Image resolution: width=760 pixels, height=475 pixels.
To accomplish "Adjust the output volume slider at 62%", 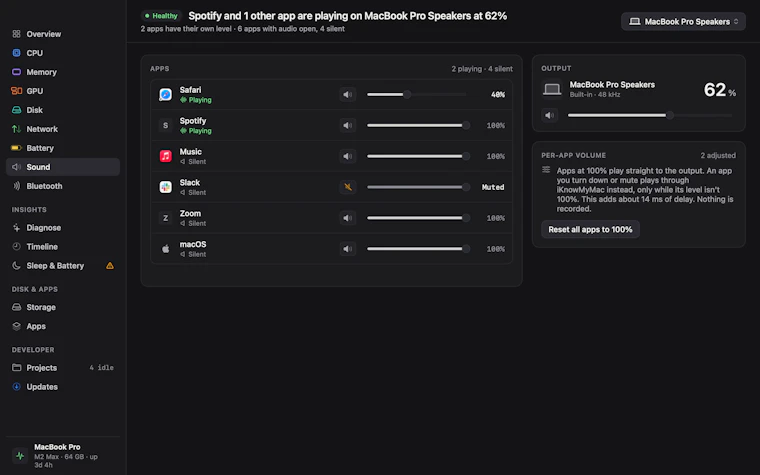I will (650, 115).
